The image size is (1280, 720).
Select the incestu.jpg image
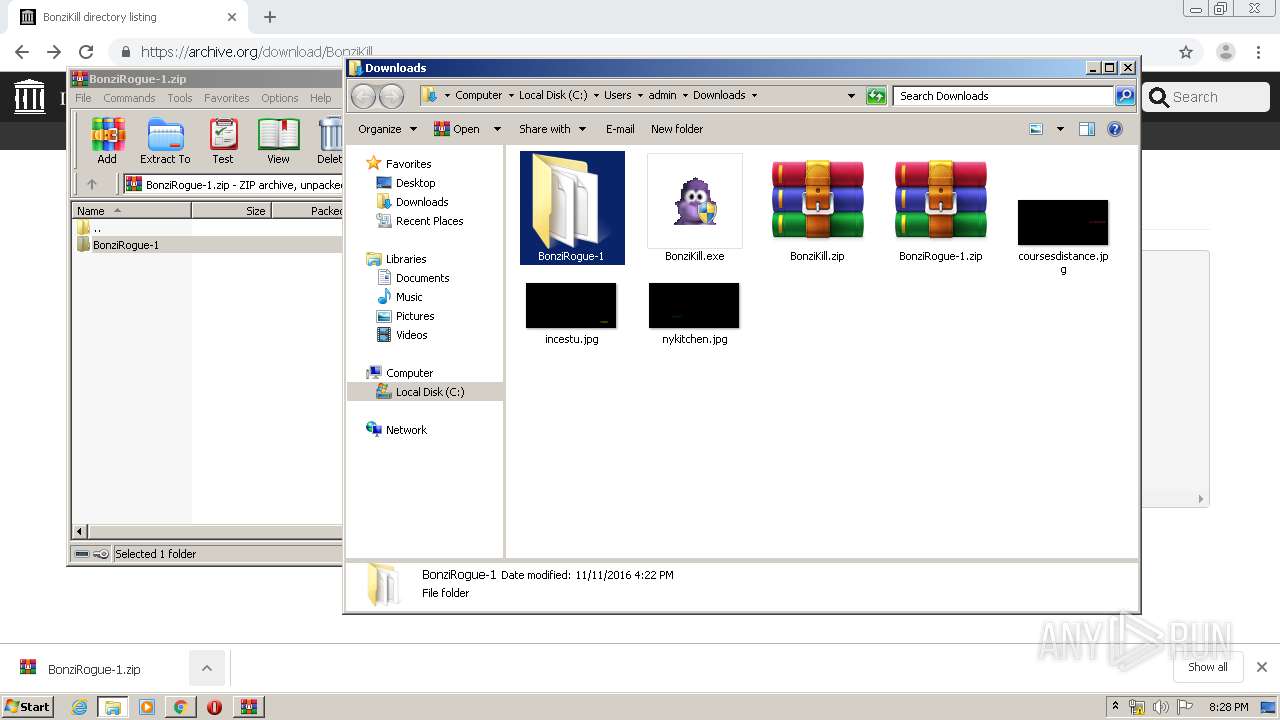coord(571,313)
